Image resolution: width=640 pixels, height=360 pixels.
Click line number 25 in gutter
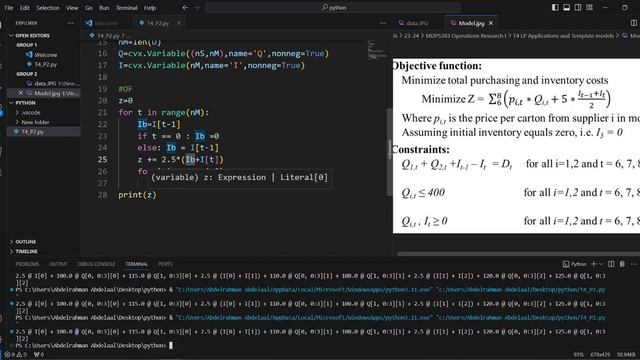[102, 160]
